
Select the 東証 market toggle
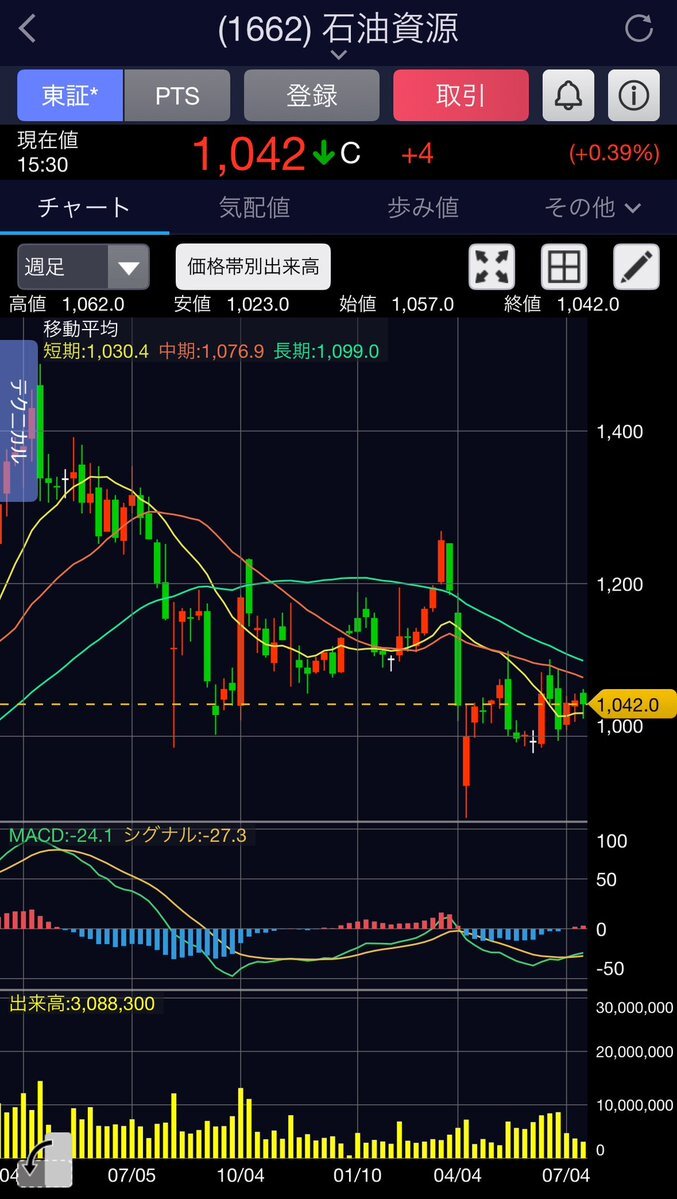(70, 96)
